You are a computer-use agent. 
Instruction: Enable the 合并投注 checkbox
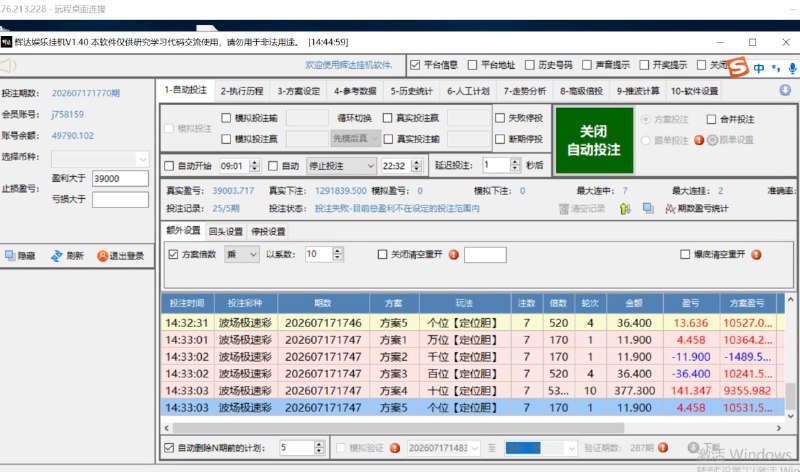tap(711, 119)
